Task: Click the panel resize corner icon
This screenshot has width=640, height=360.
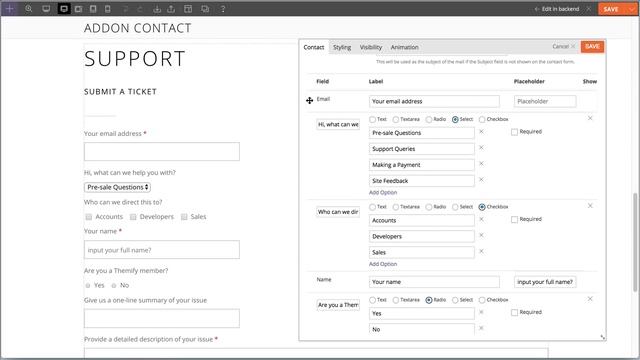Action: (x=602, y=337)
